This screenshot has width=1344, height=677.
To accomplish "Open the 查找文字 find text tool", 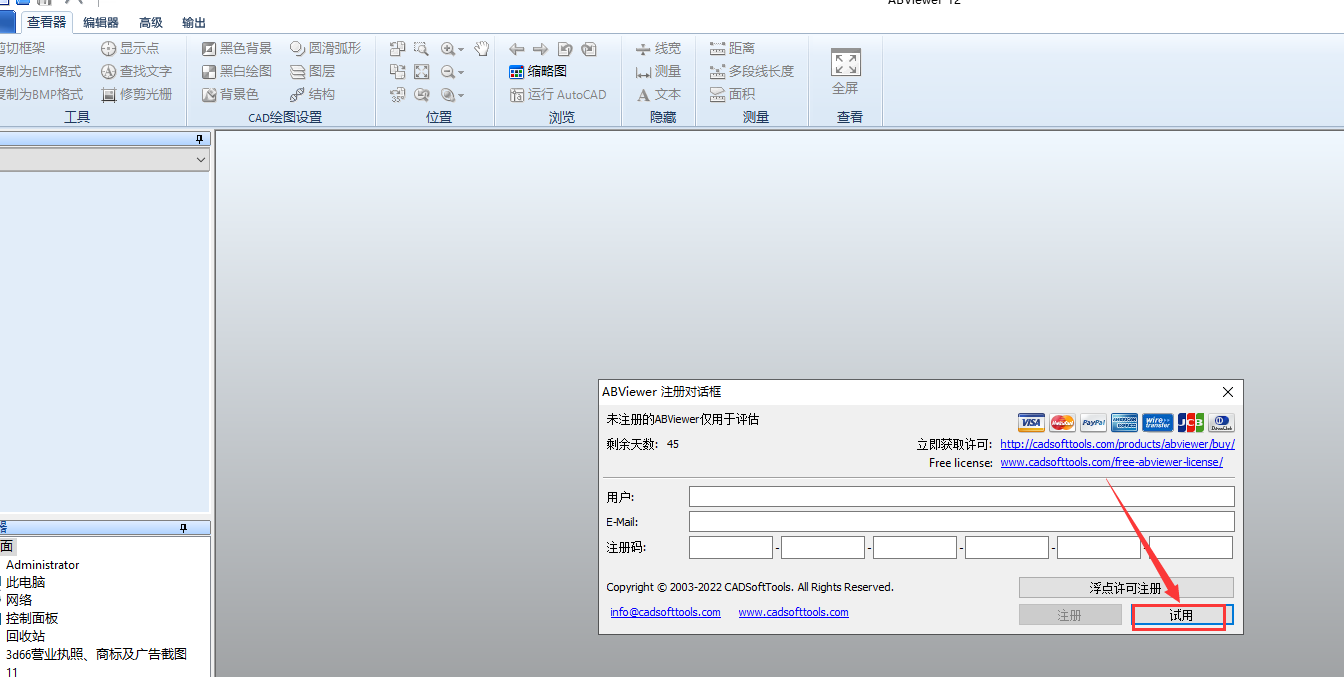I will click(x=137, y=71).
